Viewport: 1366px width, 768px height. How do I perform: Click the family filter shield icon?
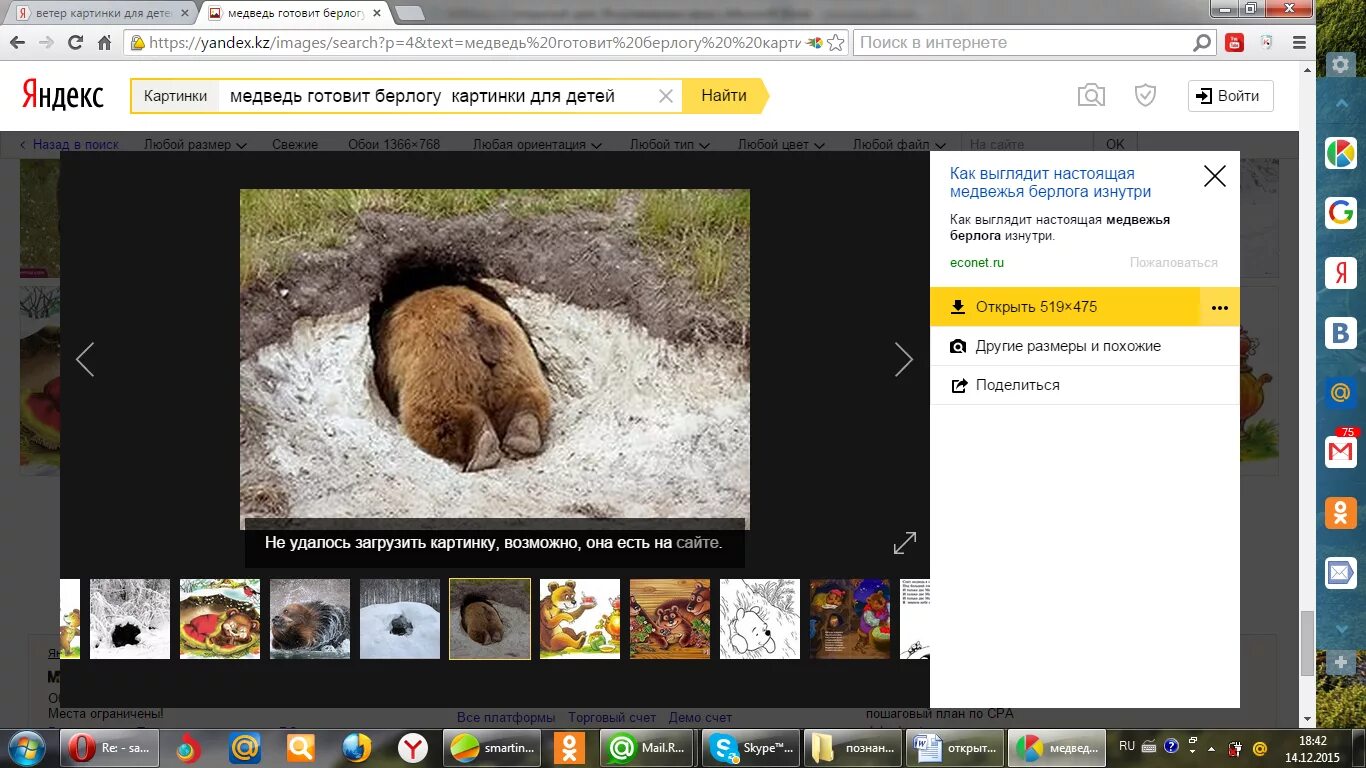(x=1145, y=95)
